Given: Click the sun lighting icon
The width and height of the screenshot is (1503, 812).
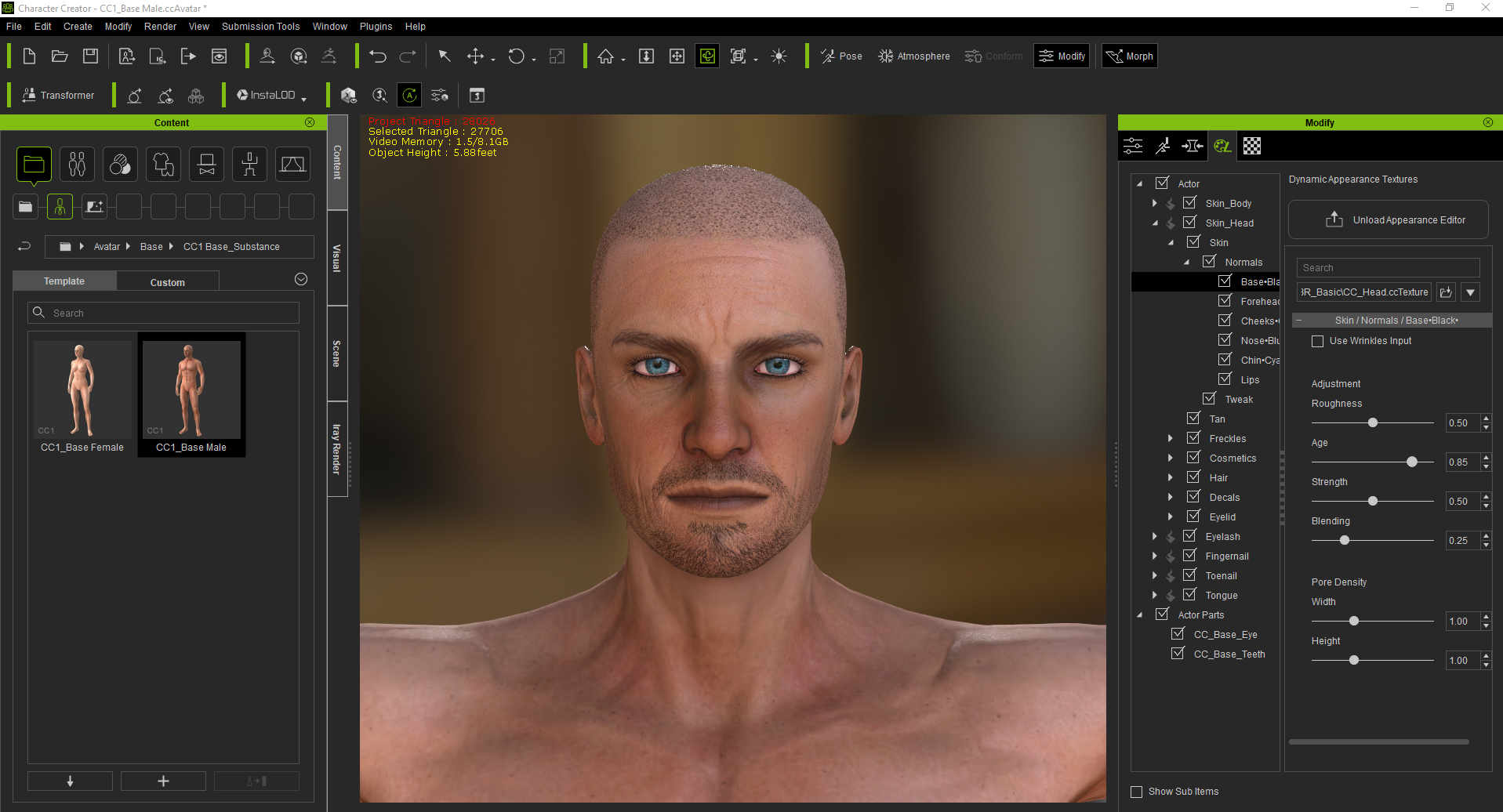Looking at the screenshot, I should click(779, 56).
